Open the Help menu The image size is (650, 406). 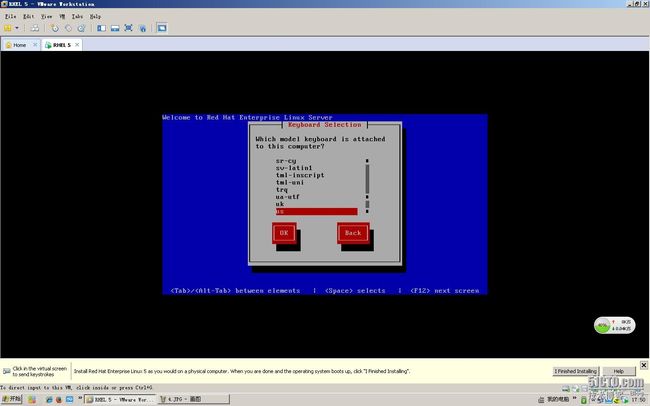click(x=95, y=17)
